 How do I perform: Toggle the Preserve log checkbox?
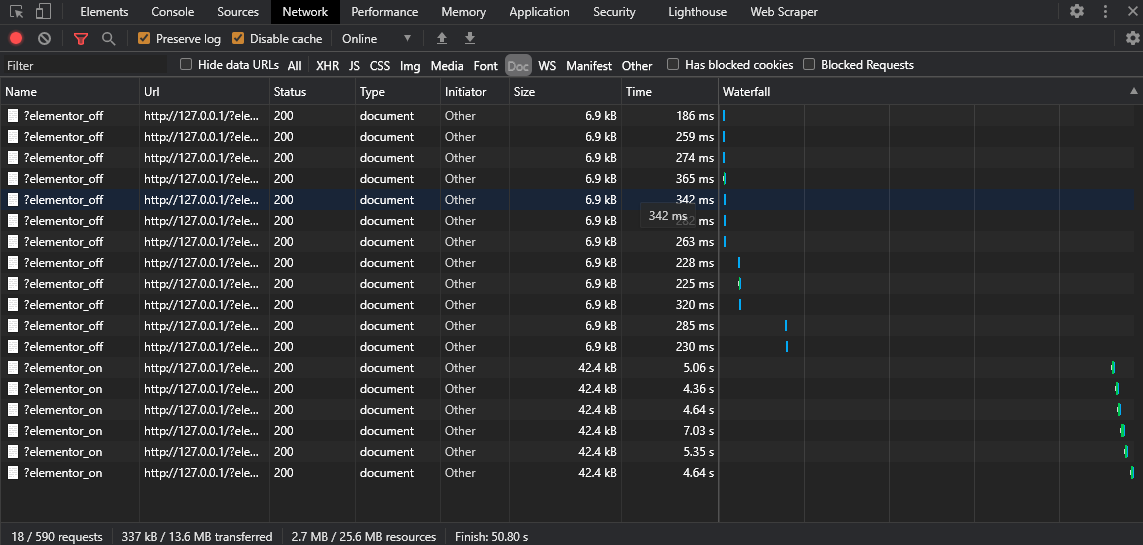[144, 38]
